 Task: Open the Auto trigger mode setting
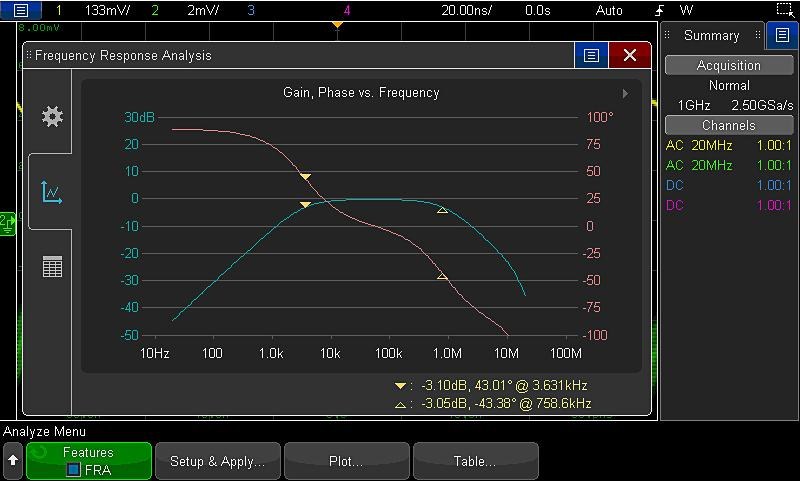tap(609, 10)
